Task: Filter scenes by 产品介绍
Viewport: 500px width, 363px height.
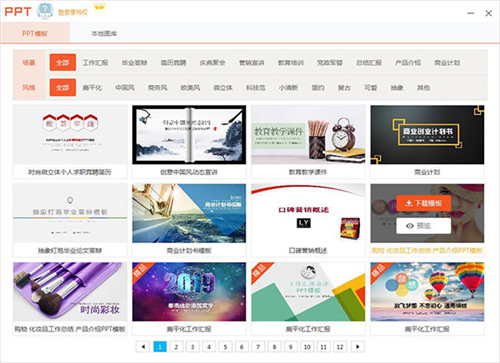Action: [x=408, y=63]
